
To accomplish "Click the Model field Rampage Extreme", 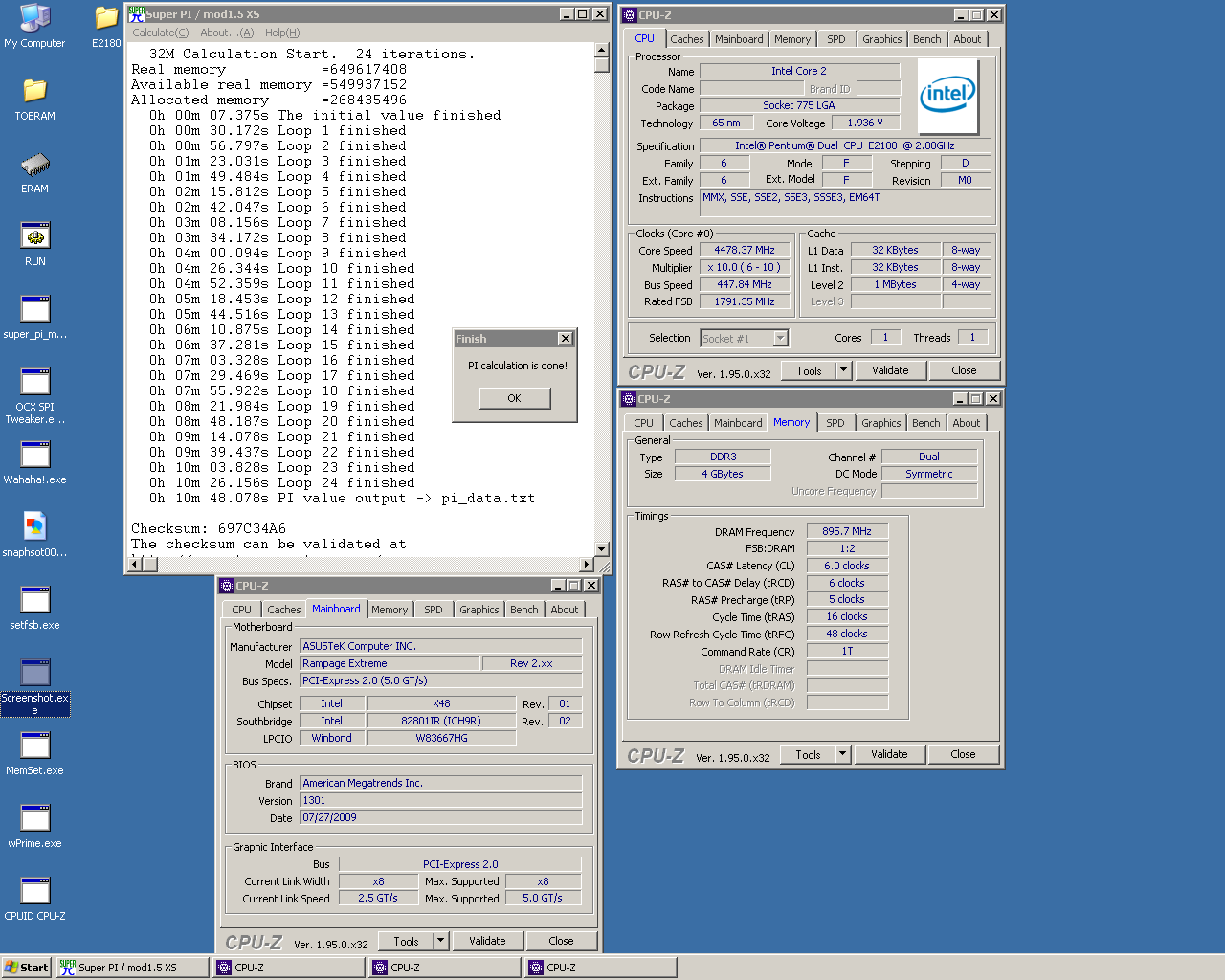I will click(x=390, y=664).
